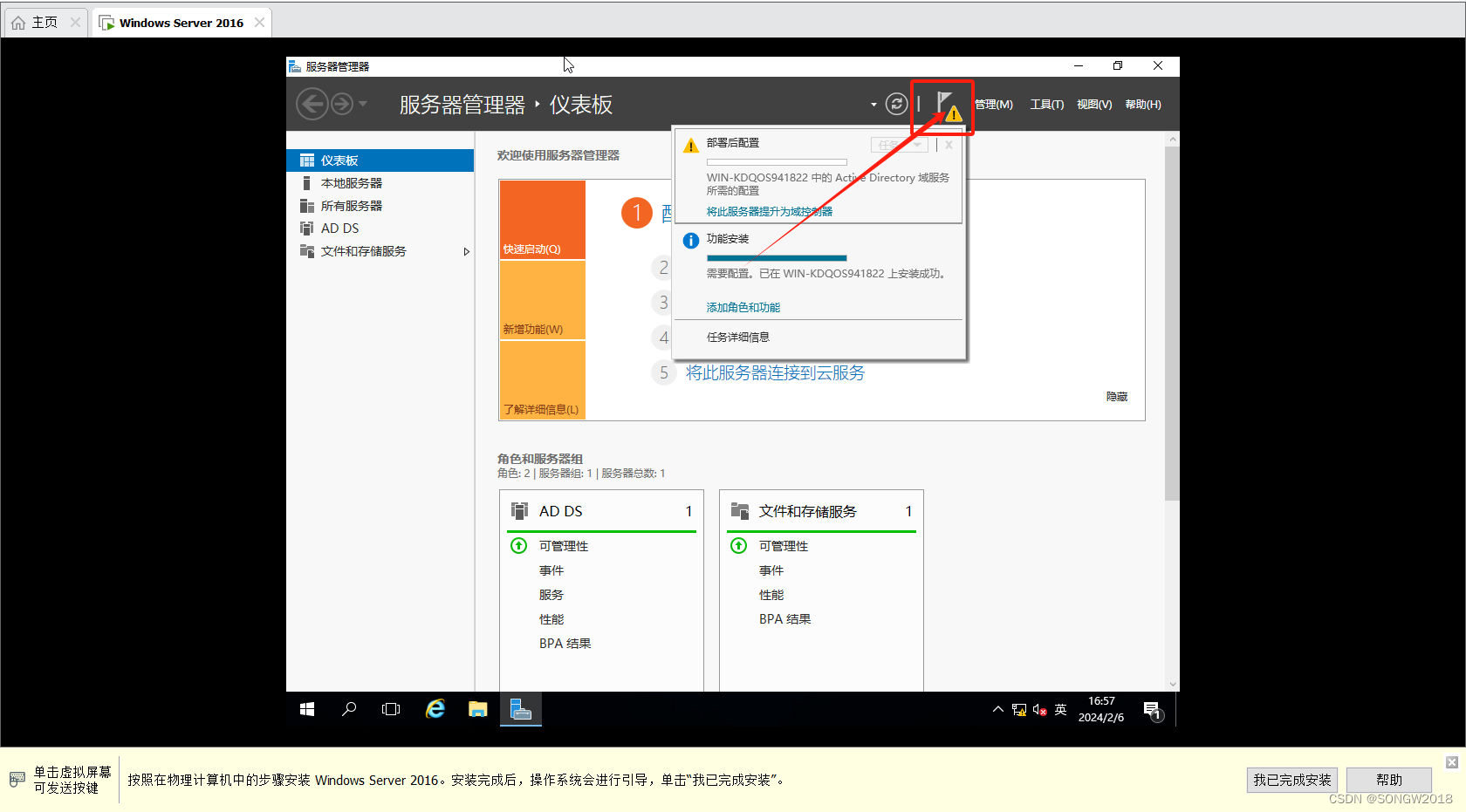1466x812 pixels.
Task: Click the back navigation arrow in Server Manager
Action: point(312,104)
